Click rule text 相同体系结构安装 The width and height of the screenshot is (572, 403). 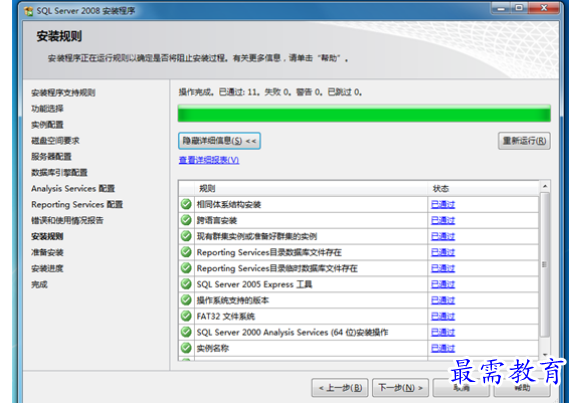[x=229, y=205]
